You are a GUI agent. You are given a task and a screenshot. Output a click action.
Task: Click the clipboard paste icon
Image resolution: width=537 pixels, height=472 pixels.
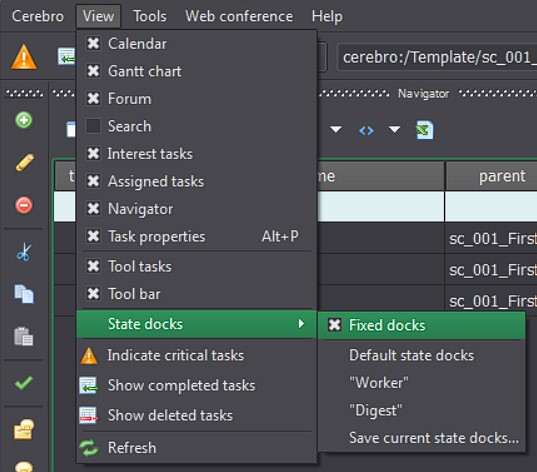[x=24, y=337]
